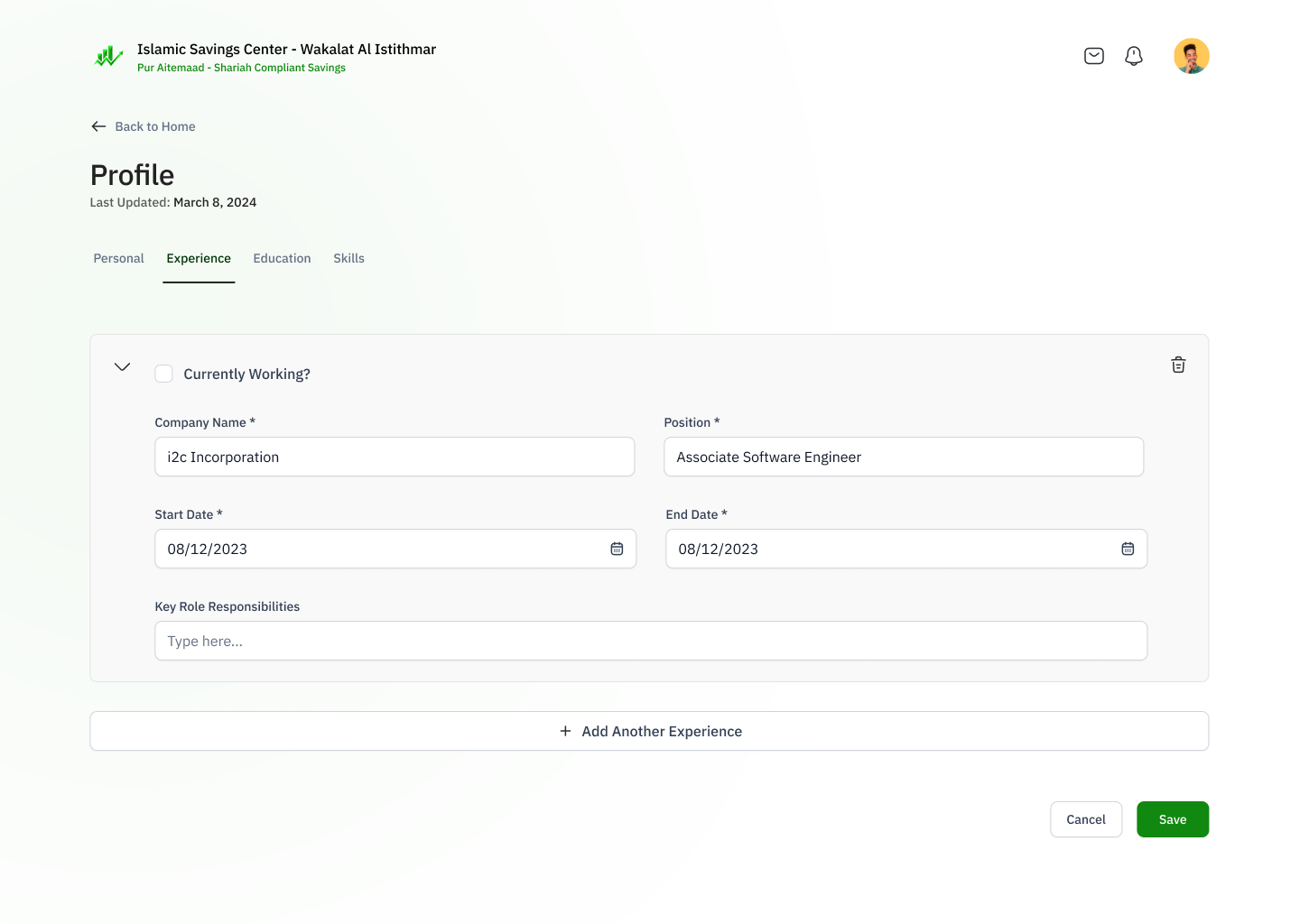Viewport: 1300px width, 924px height.
Task: Select the Experience tab
Action: [x=199, y=259]
